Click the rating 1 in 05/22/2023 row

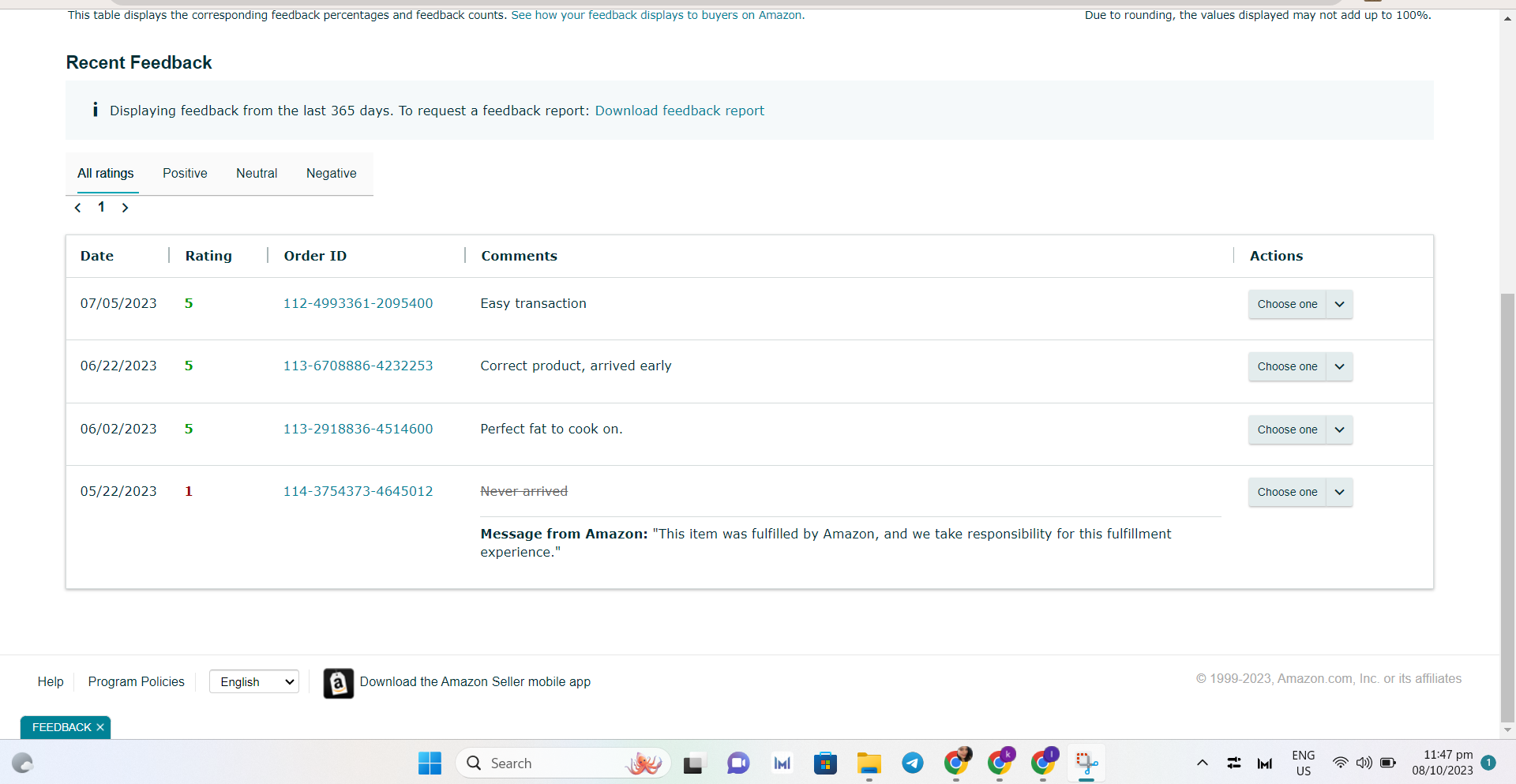click(x=189, y=491)
